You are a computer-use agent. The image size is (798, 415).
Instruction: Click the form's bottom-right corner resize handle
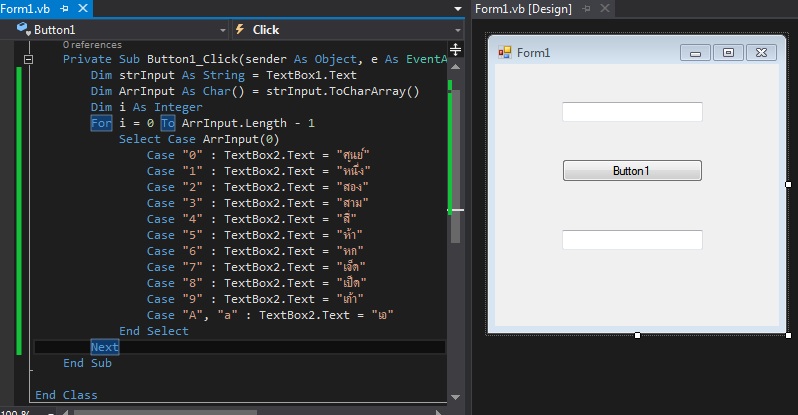pos(788,335)
